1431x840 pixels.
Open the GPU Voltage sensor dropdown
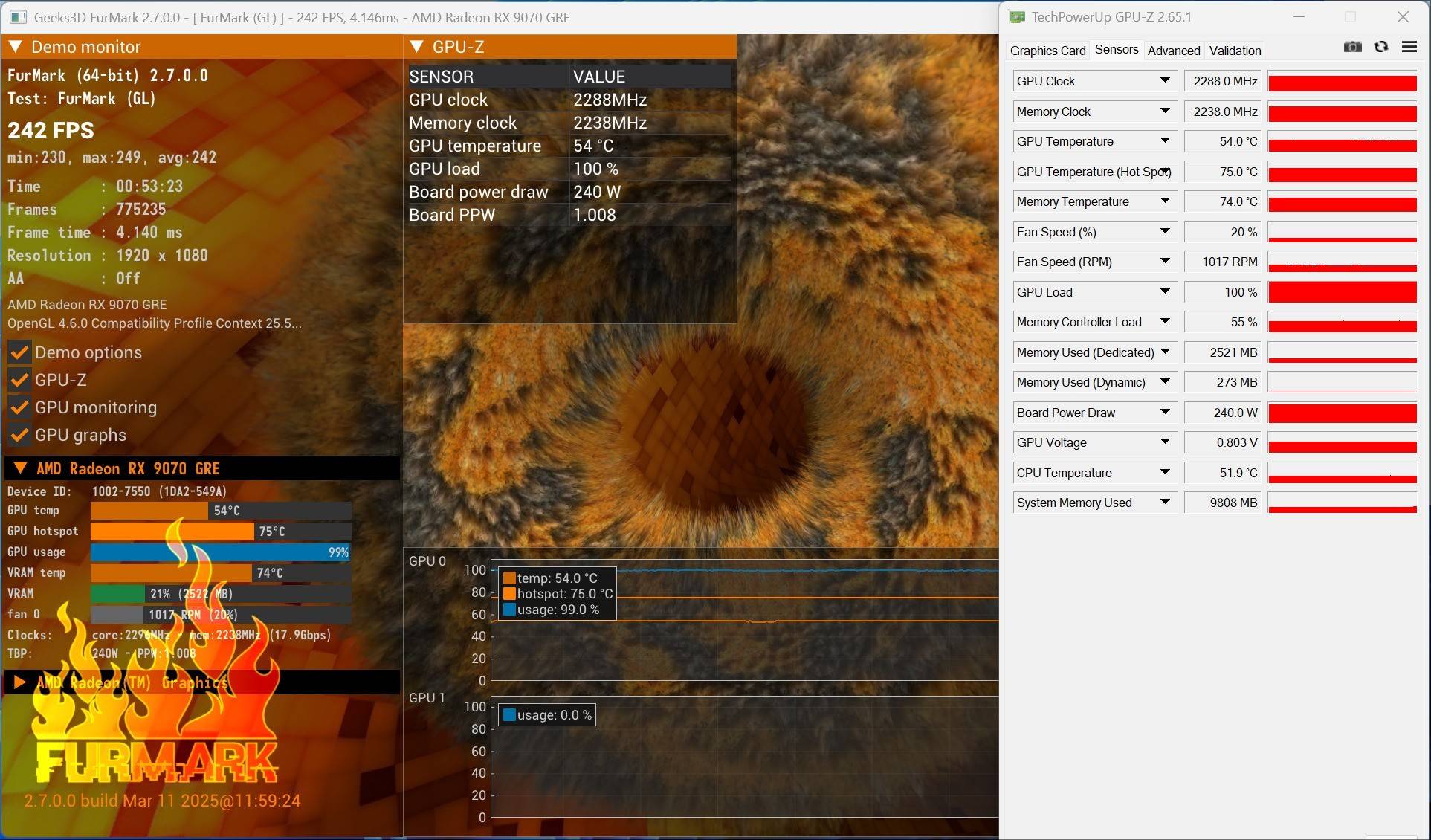(1165, 442)
